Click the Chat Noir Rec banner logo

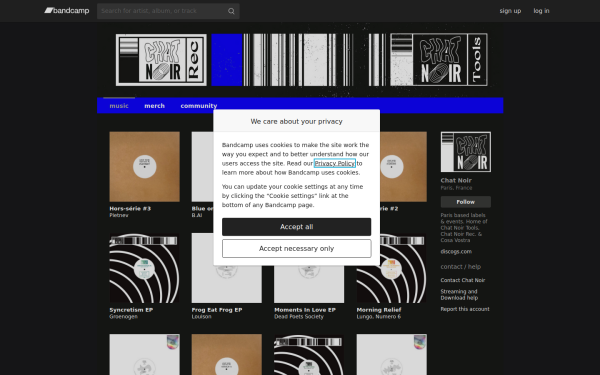pos(161,60)
